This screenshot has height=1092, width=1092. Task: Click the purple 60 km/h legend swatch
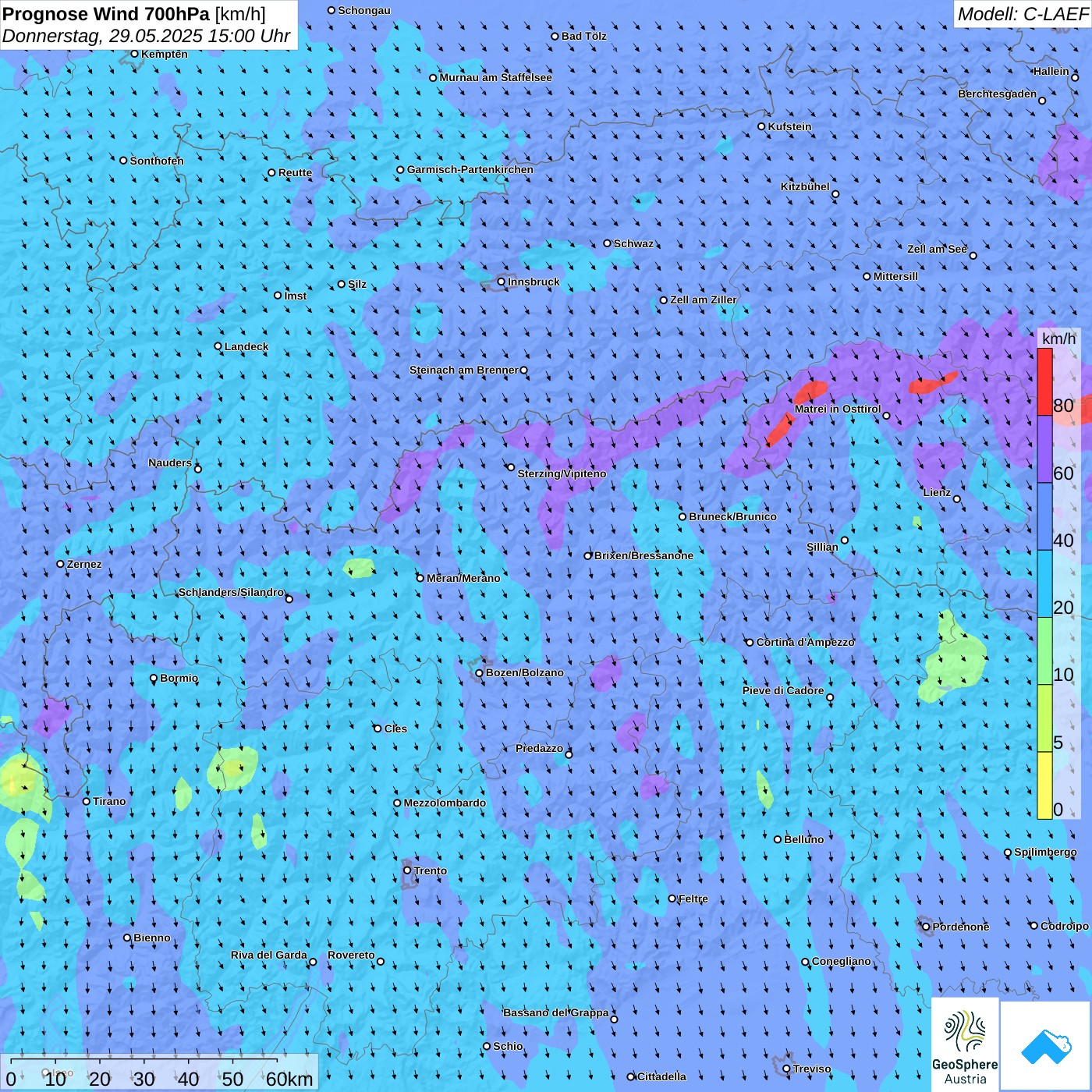tap(1044, 449)
